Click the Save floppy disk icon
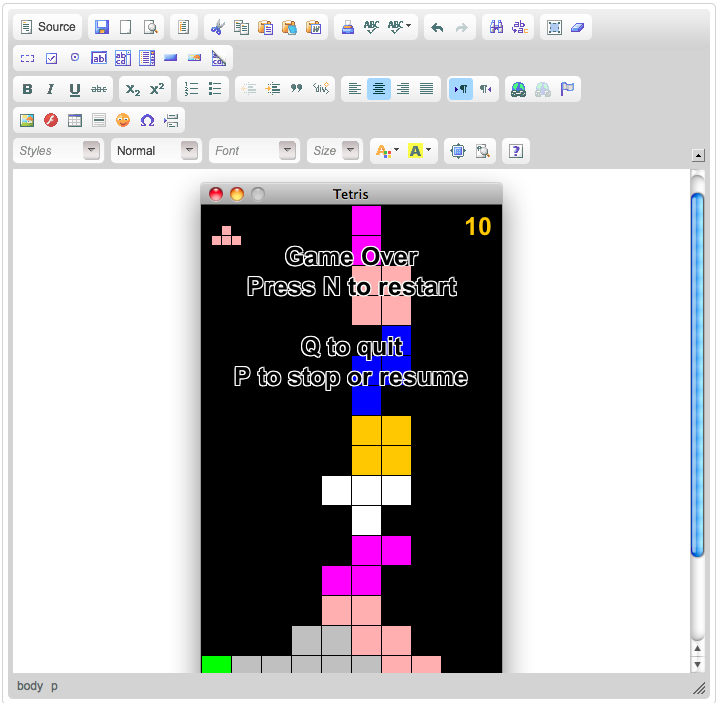 (102, 27)
